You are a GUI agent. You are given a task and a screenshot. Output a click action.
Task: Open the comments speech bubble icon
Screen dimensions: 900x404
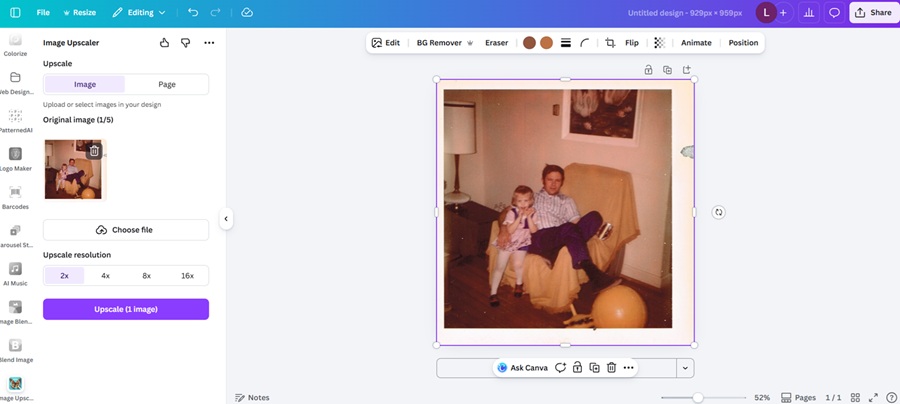point(834,13)
